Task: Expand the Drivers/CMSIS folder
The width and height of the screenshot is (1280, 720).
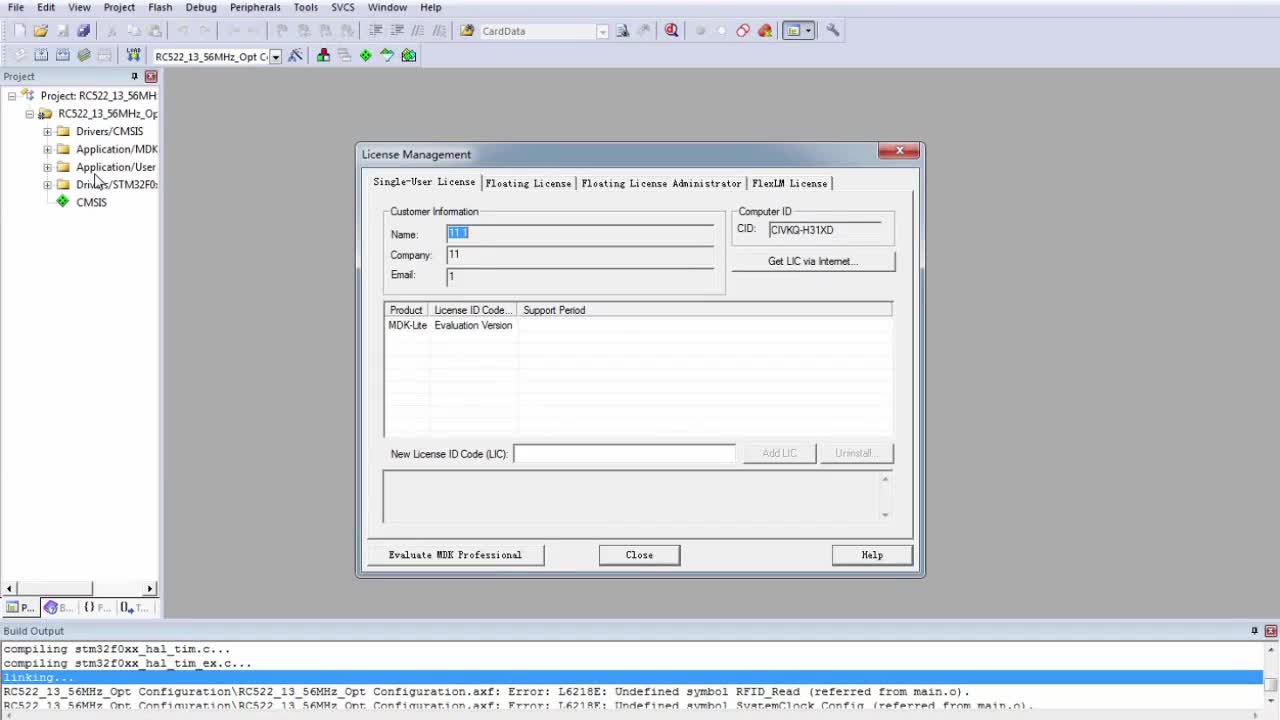Action: pos(47,132)
